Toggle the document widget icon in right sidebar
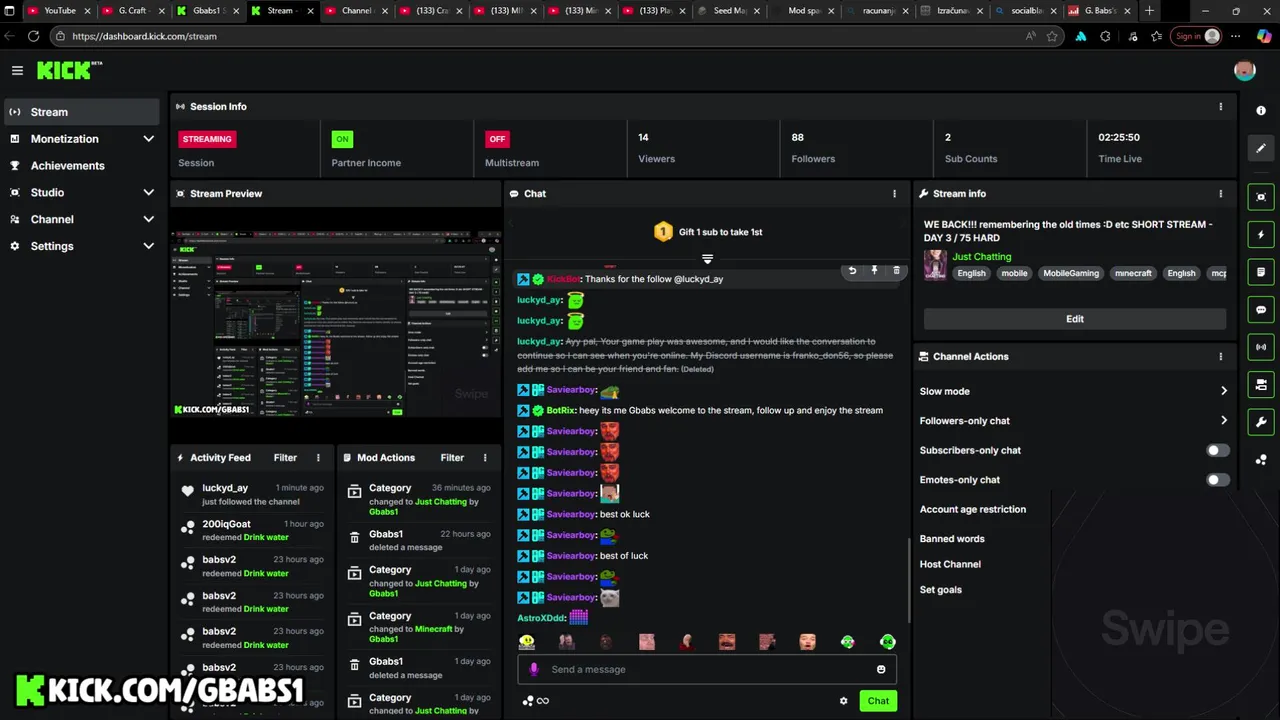 point(1260,272)
